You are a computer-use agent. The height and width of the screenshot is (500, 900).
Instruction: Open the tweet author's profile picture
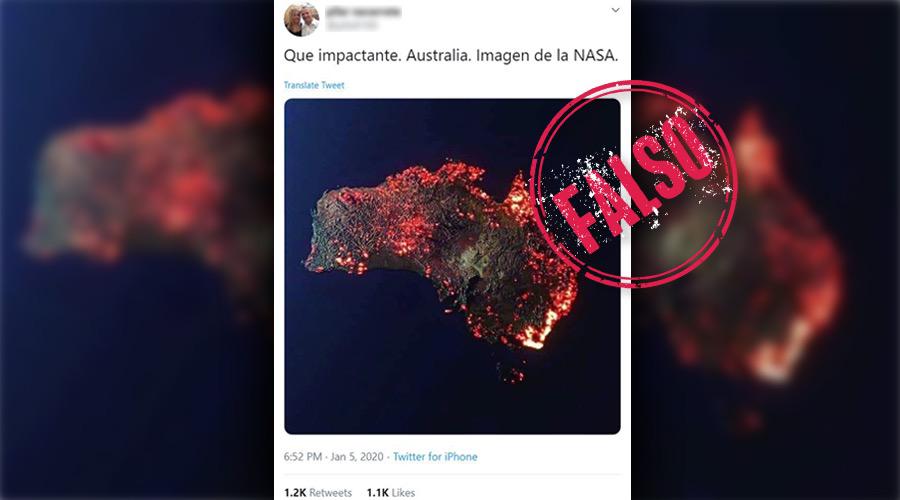[301, 18]
